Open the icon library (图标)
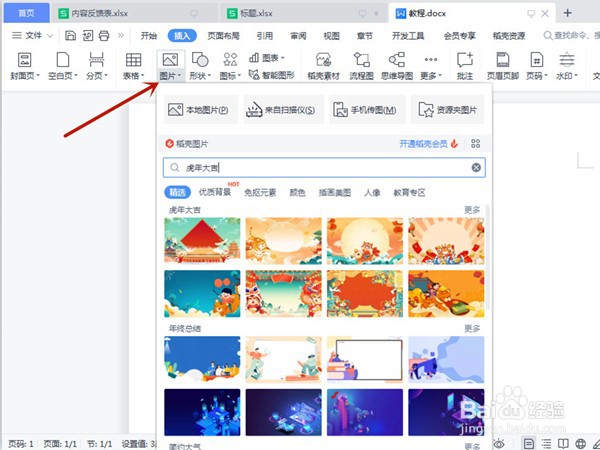Screen dimensions: 600x450 [230, 66]
